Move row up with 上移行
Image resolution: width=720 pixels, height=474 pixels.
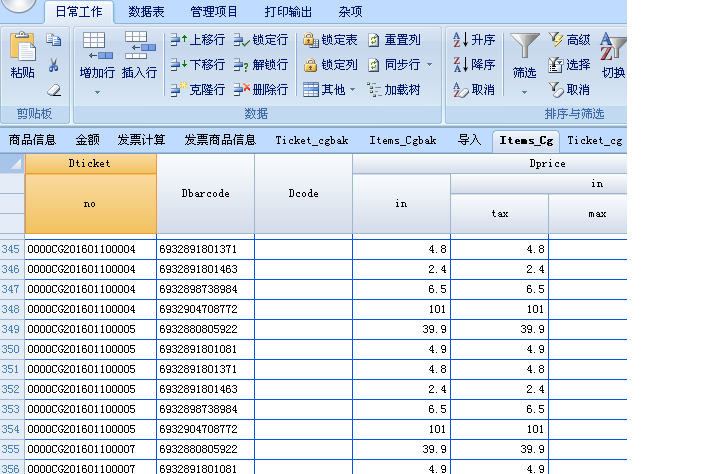click(197, 40)
